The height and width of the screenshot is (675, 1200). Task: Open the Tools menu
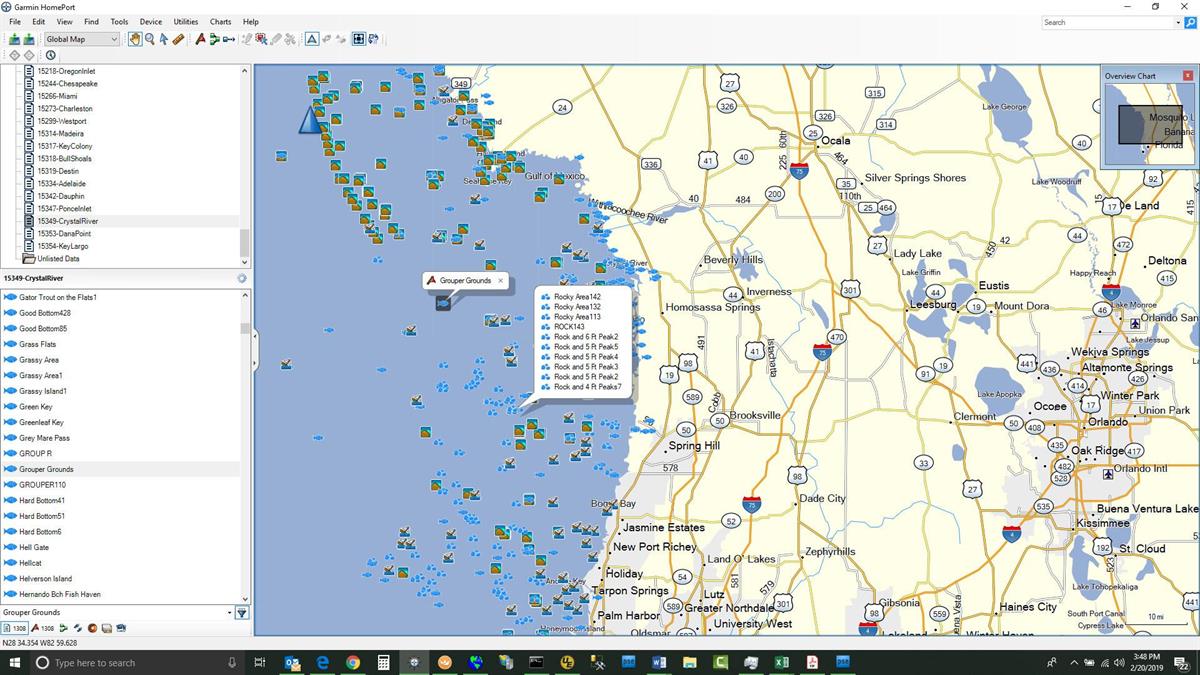point(119,22)
